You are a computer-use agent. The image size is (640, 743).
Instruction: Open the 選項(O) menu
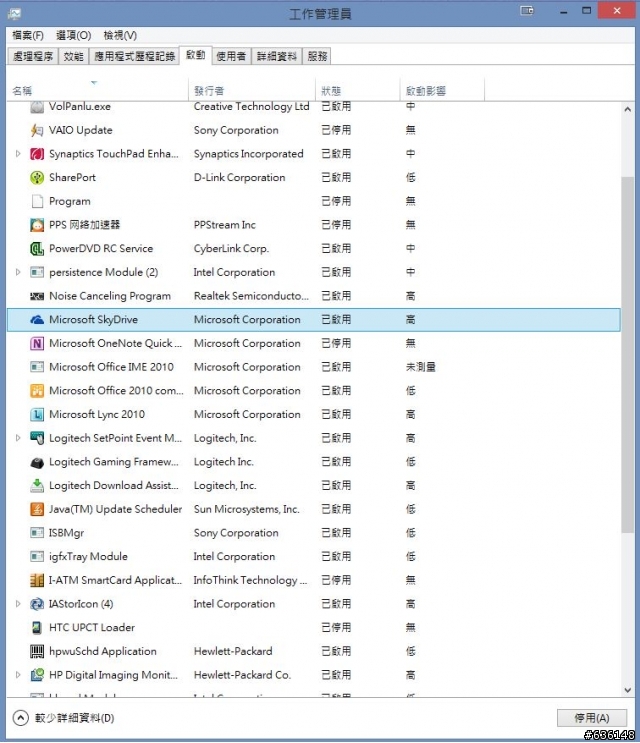click(73, 36)
